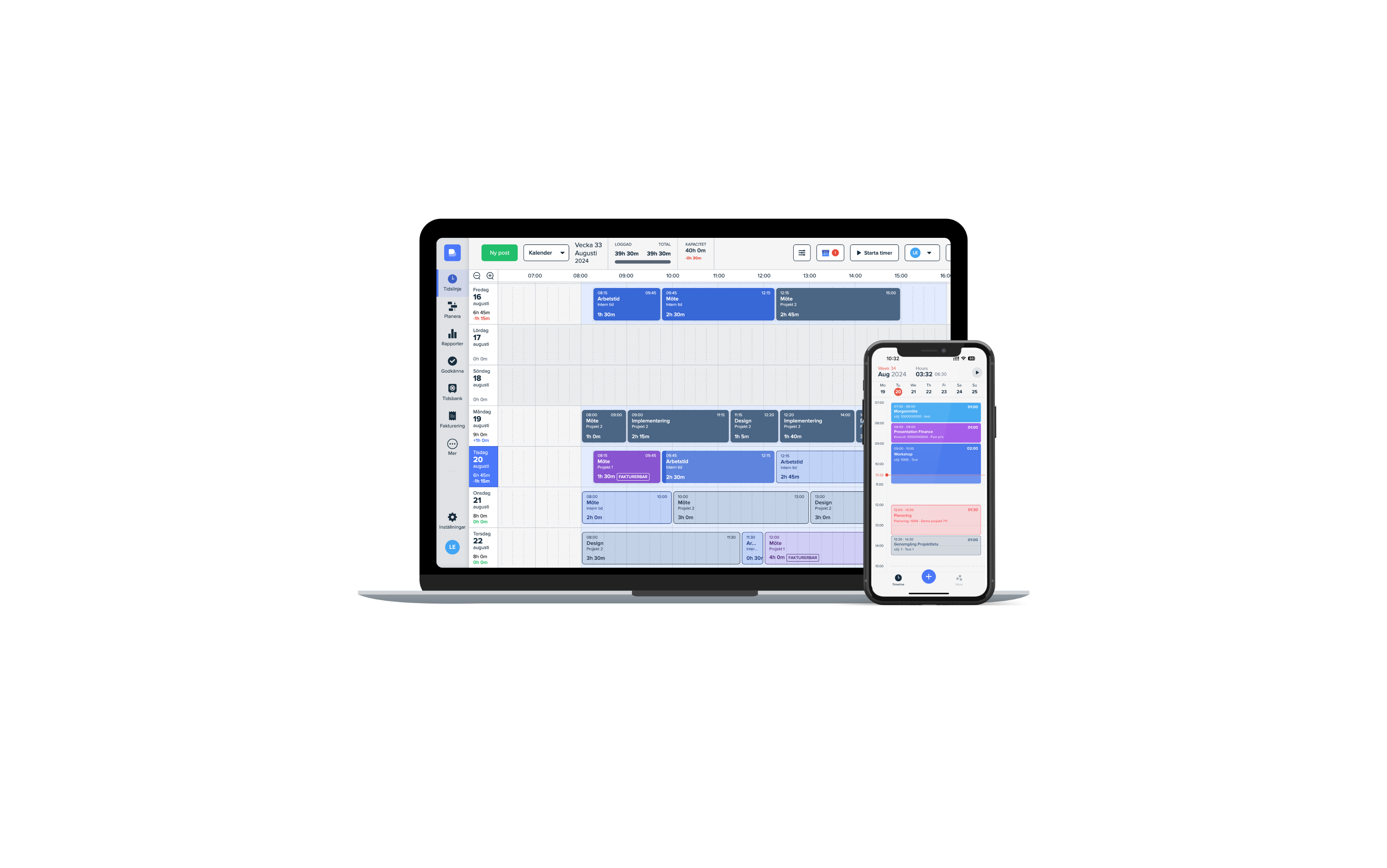Click the Starta timer (Start timer) button
Screen dimensions: 1387x868
click(x=874, y=252)
